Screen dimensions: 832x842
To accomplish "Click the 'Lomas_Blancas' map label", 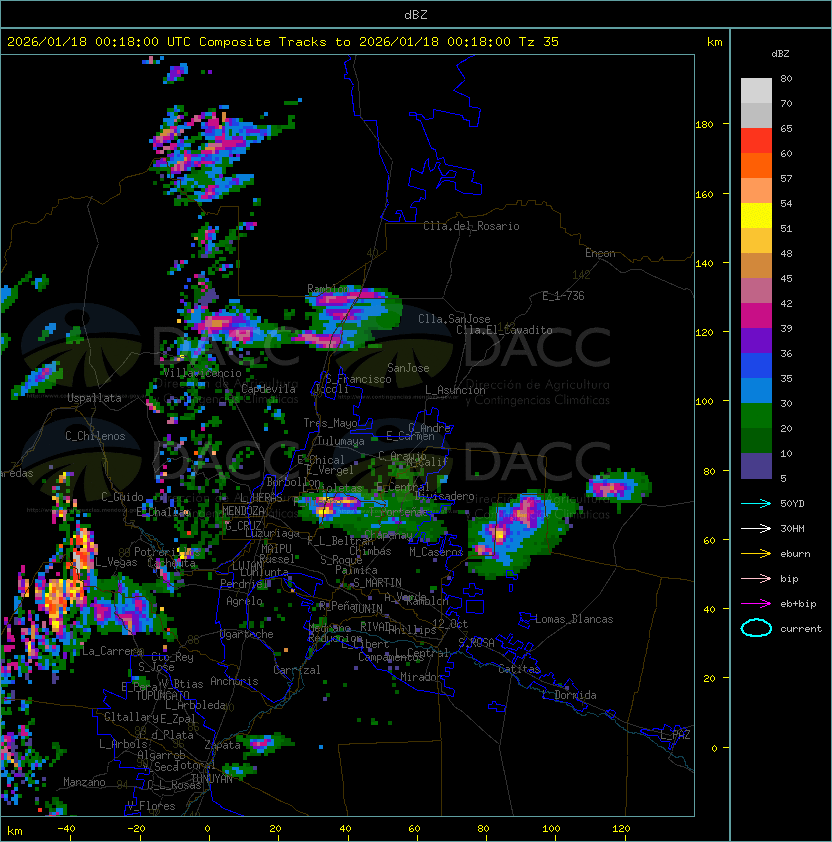I will click(574, 619).
